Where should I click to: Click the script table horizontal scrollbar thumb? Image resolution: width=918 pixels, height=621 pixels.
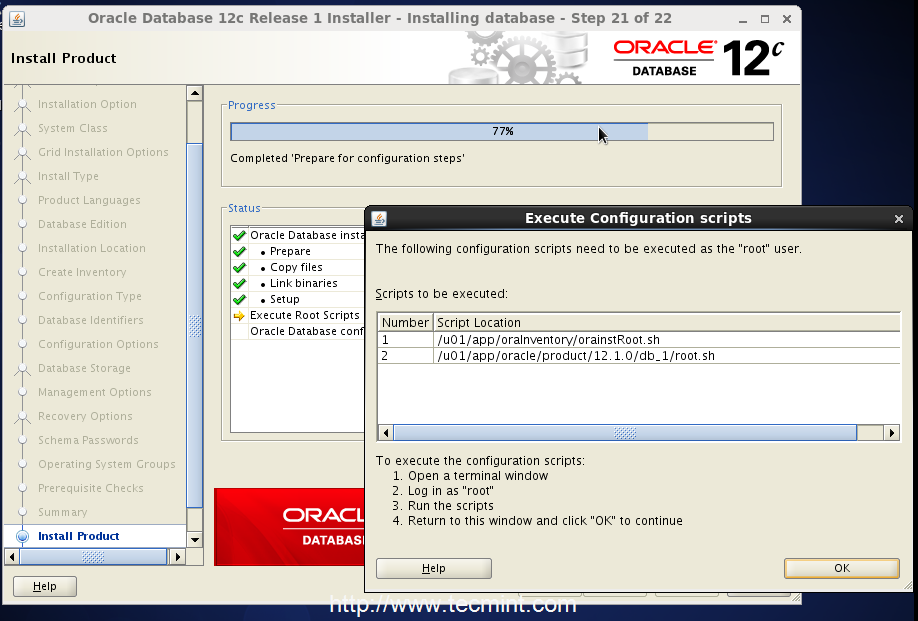(x=625, y=433)
